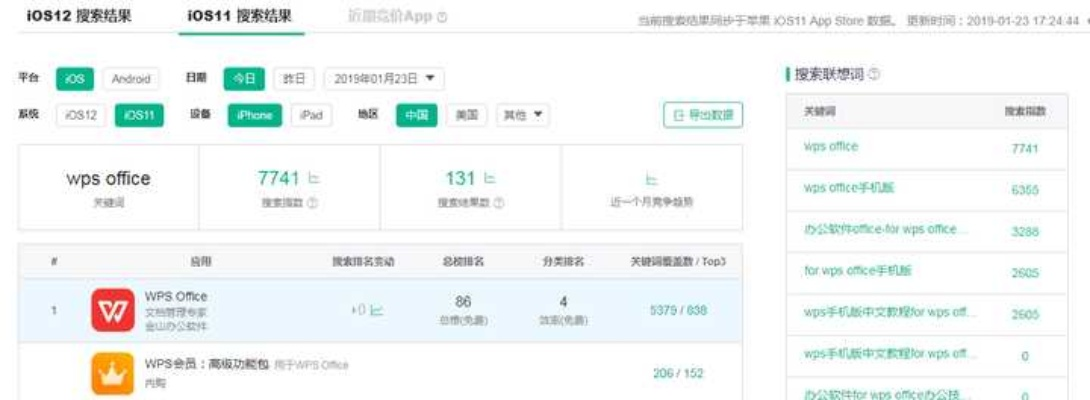Viewport: 1090px width, 400px height.
Task: Click keyword coverage link 5379 / 838
Action: 678,310
